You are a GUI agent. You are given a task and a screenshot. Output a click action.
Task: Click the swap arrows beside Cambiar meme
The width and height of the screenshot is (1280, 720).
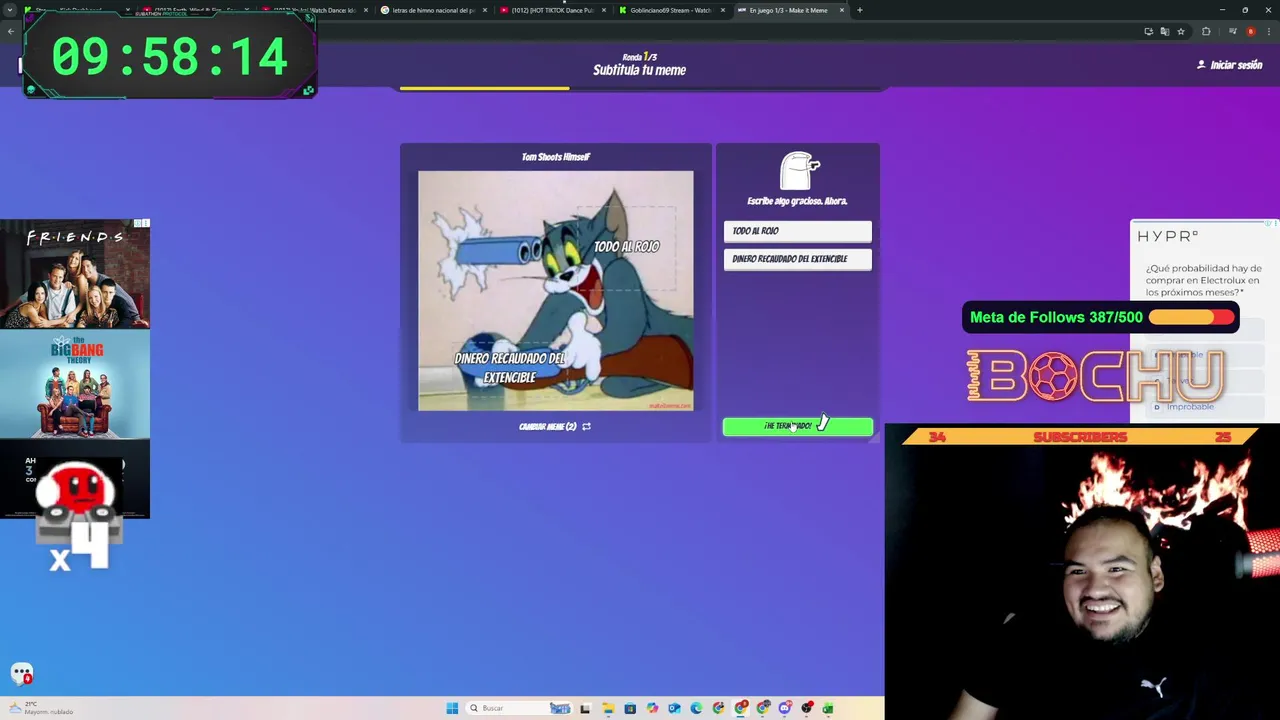[586, 427]
